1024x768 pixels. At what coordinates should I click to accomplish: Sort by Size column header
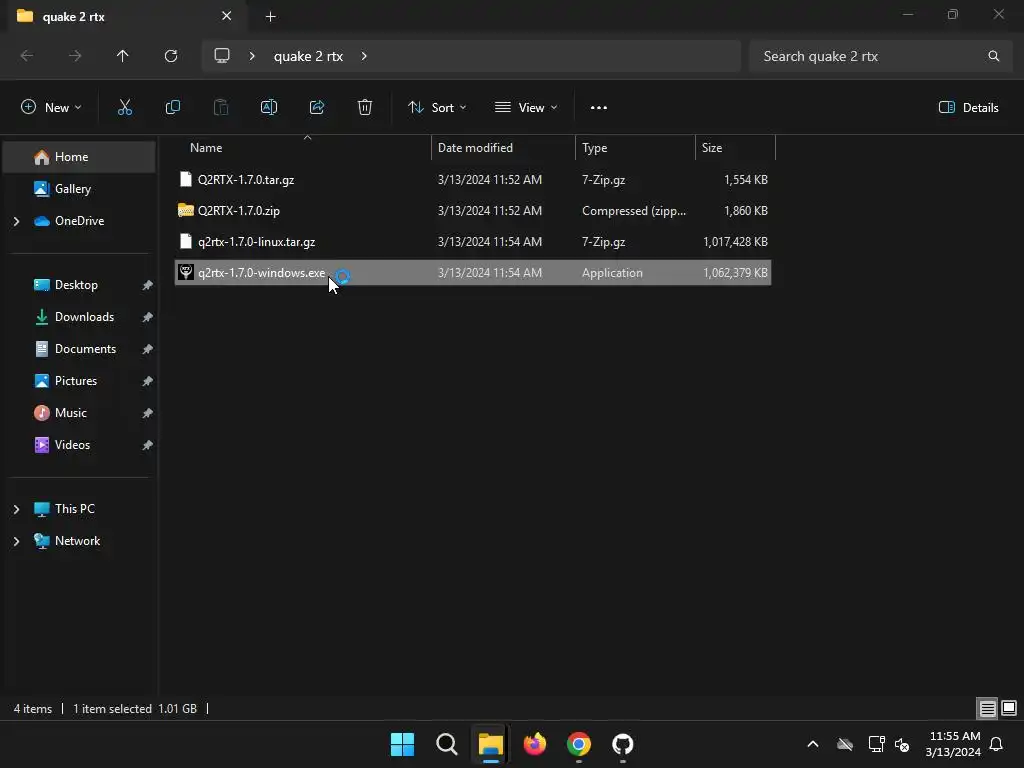735,148
